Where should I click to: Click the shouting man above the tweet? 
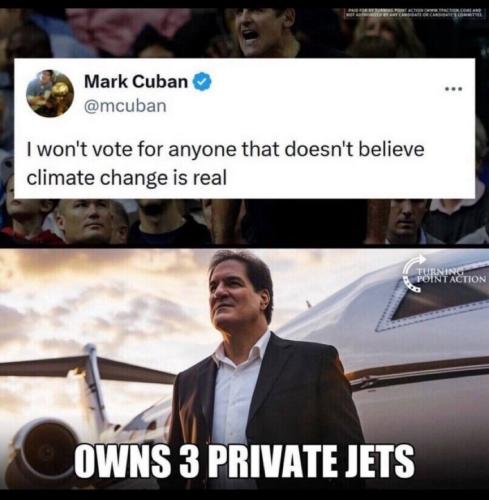(263, 32)
